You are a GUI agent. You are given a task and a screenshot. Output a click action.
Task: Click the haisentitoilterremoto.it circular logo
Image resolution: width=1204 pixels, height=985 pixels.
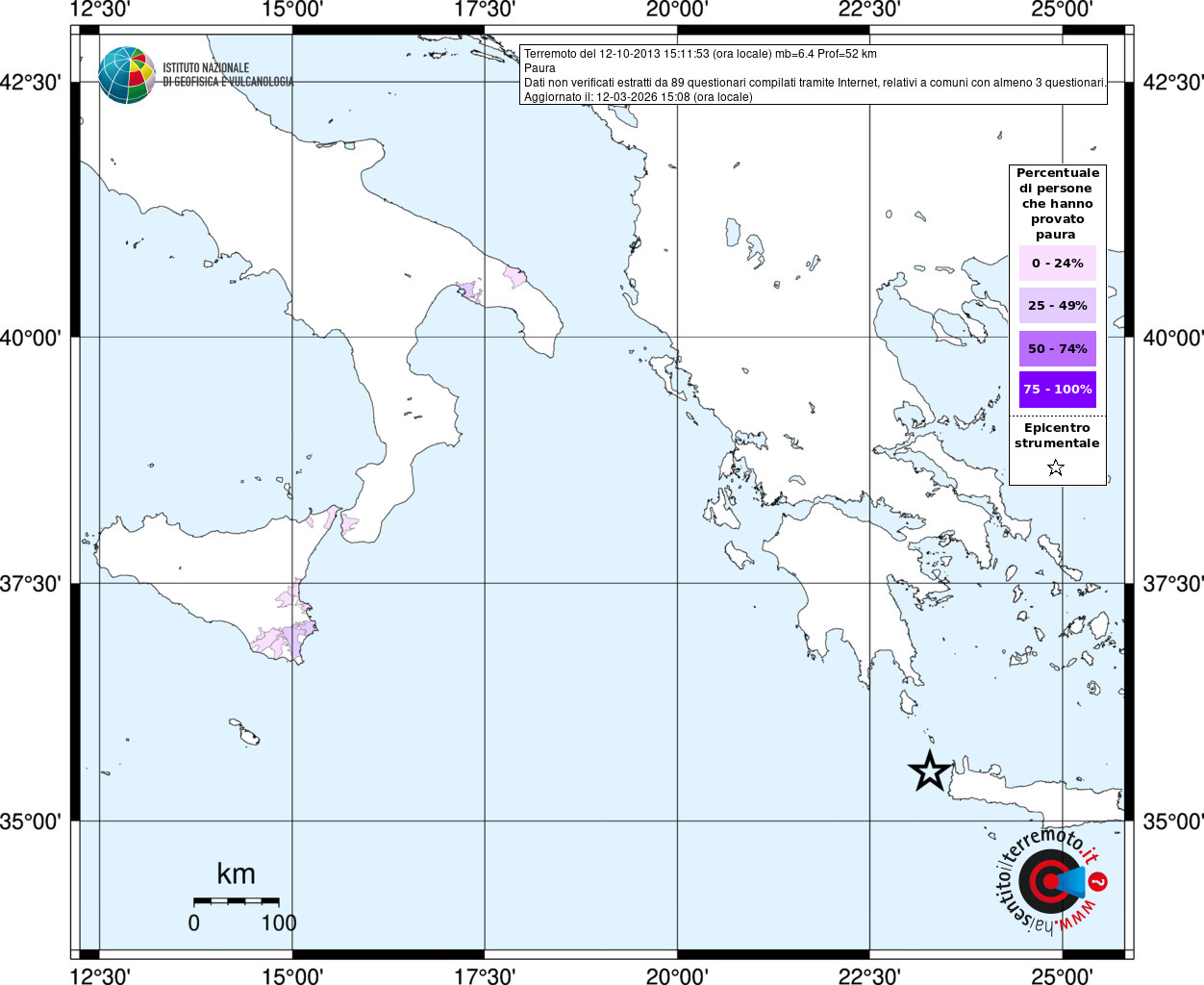pos(1050,880)
